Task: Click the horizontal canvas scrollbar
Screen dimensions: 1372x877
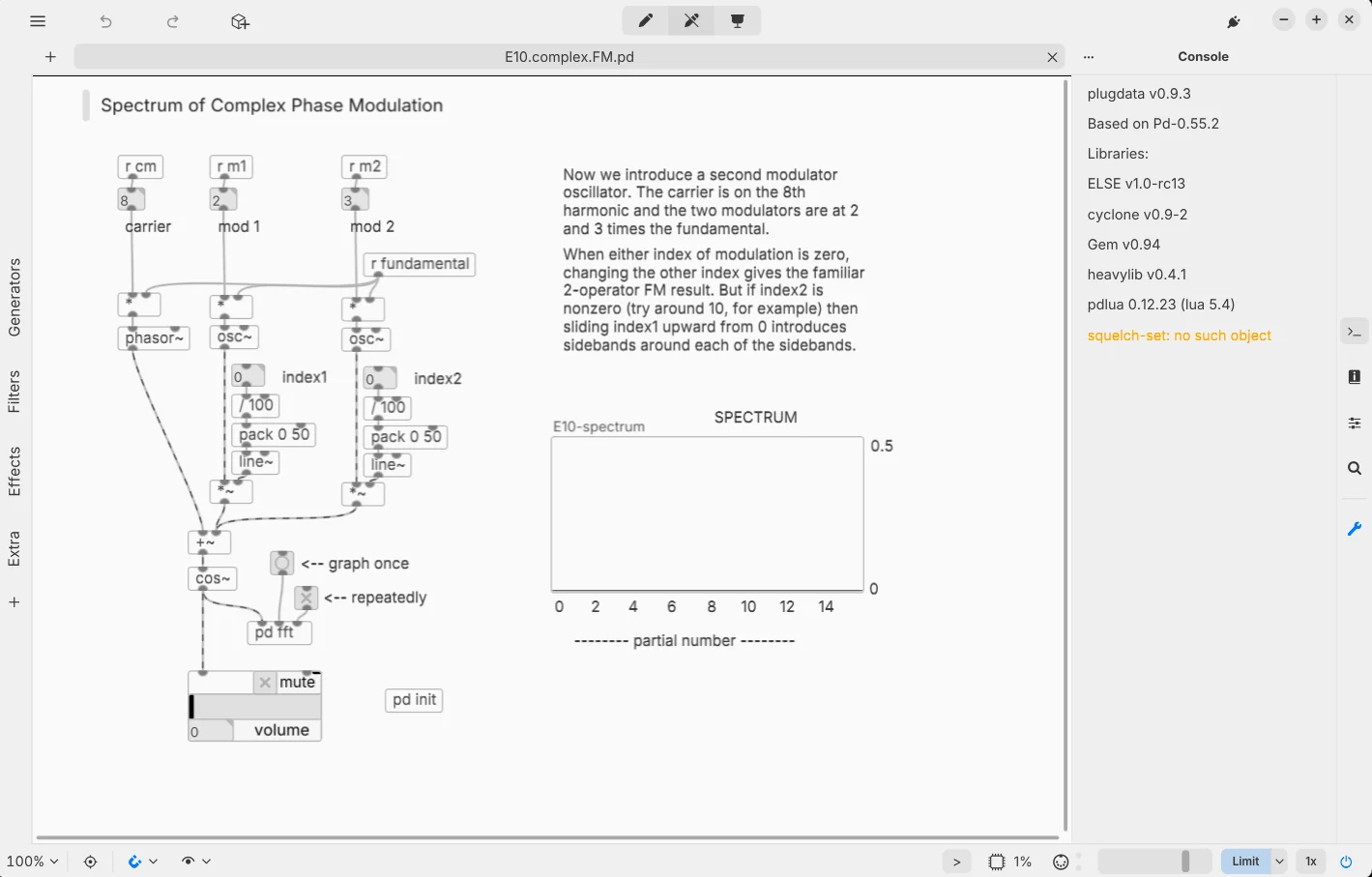Action: click(547, 837)
